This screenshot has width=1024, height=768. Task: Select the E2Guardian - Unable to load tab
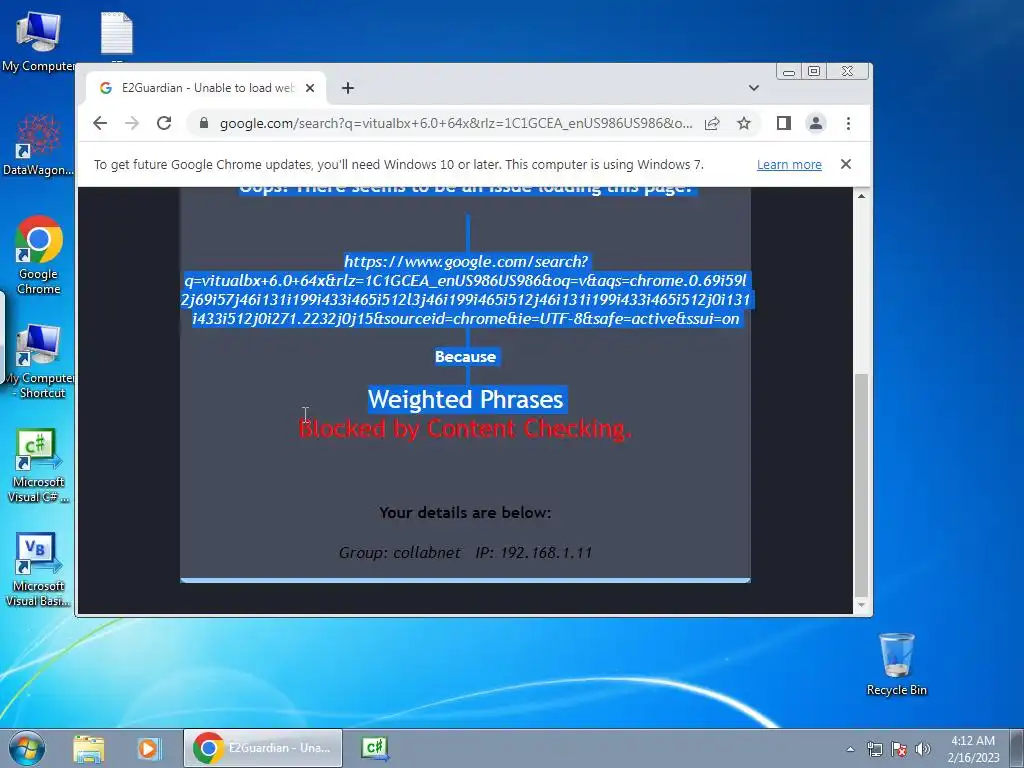point(206,88)
